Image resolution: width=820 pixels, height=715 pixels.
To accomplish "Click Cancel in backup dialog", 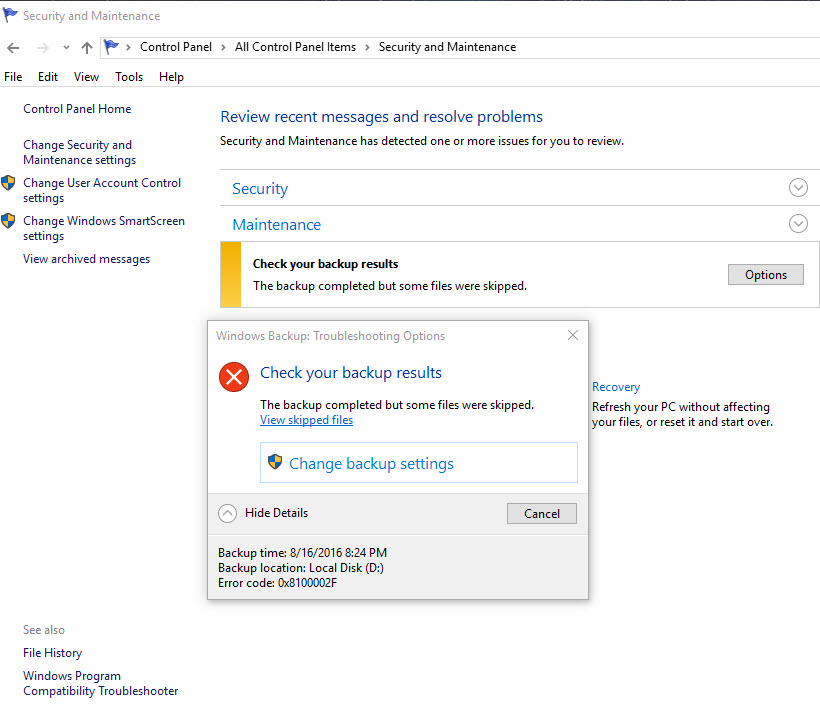I will 542,514.
